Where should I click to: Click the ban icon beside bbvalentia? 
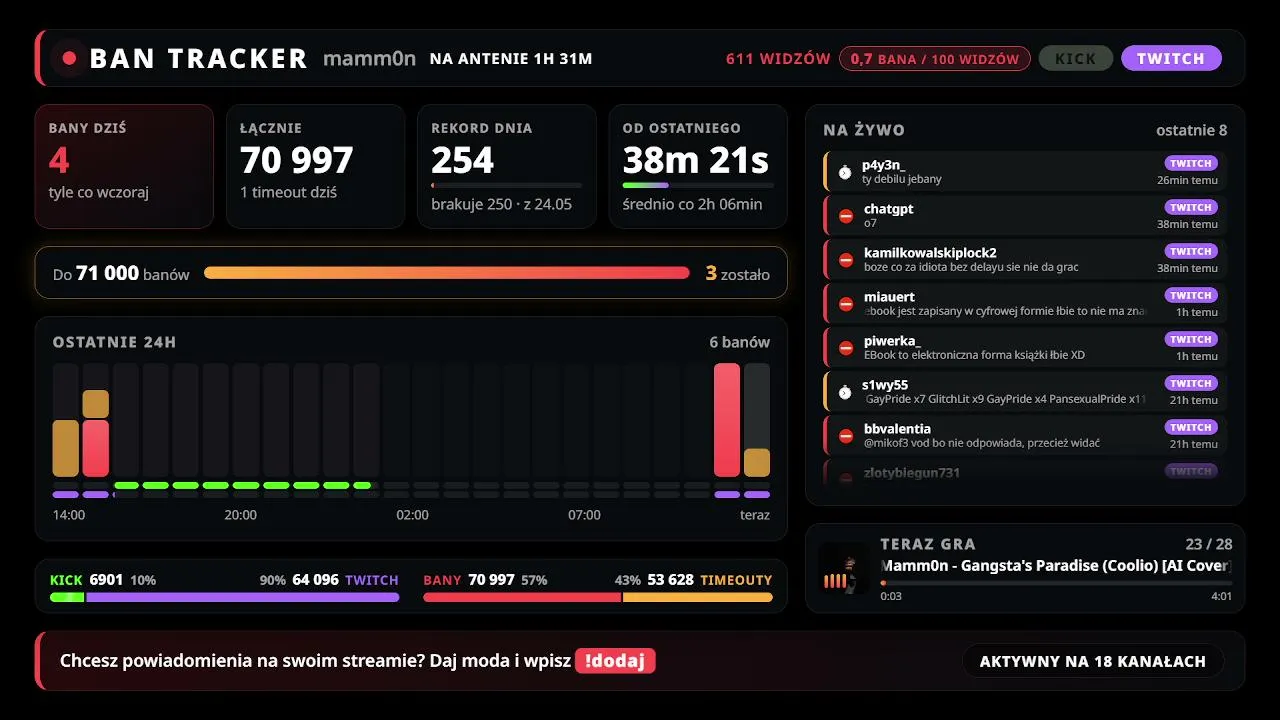(846, 436)
